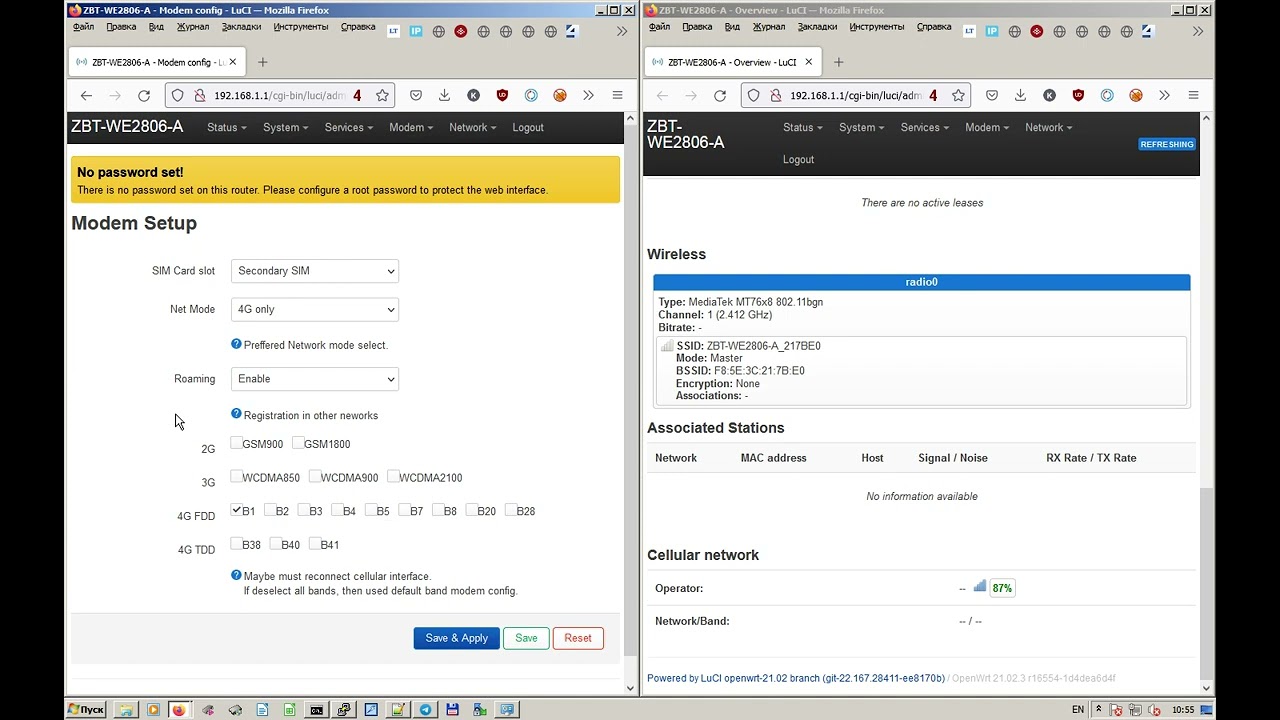Viewport: 1280px width, 720px height.
Task: Expand Modem menu in Modem config page
Action: tap(411, 127)
